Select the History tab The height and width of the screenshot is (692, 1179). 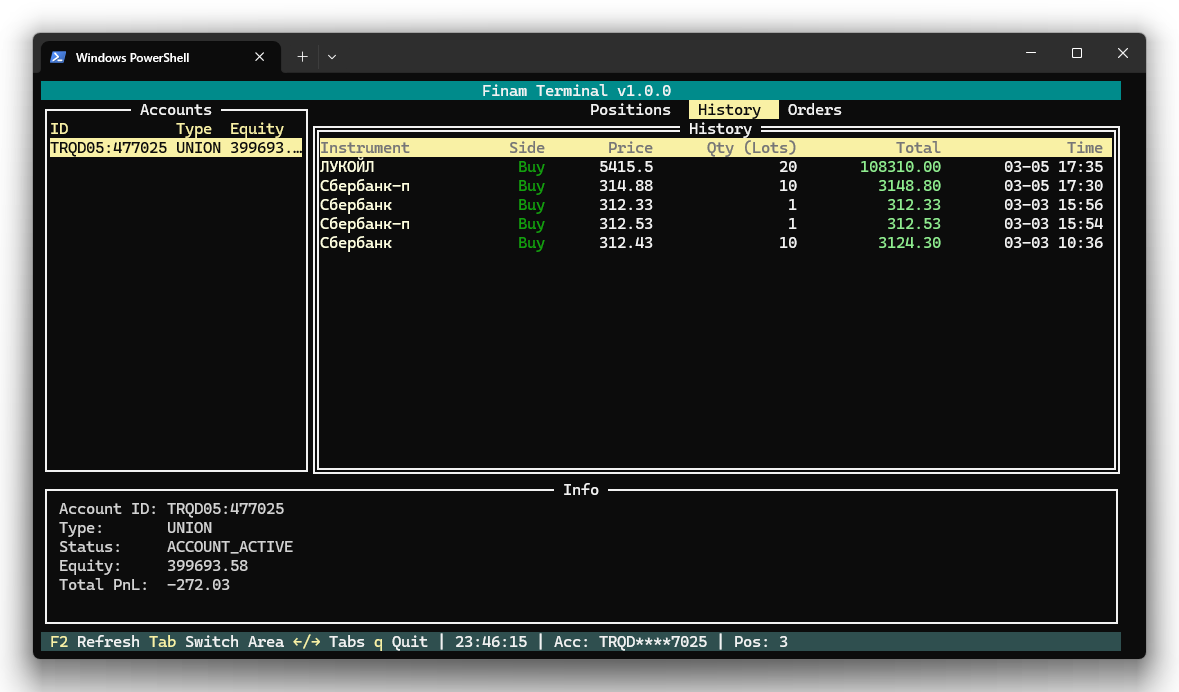coord(729,110)
